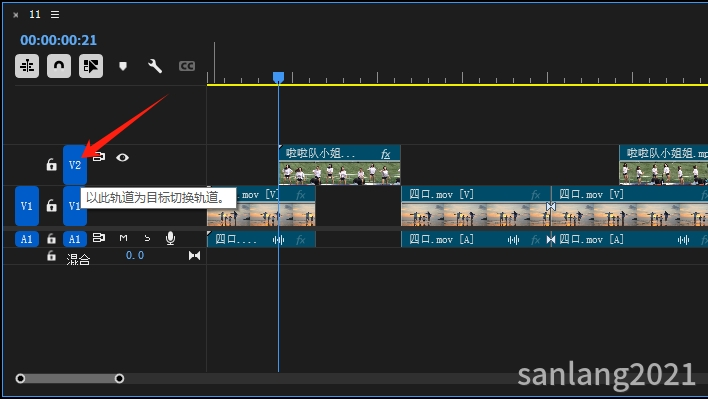Mute track A1 with M button
This screenshot has height=399, width=708.
[123, 238]
